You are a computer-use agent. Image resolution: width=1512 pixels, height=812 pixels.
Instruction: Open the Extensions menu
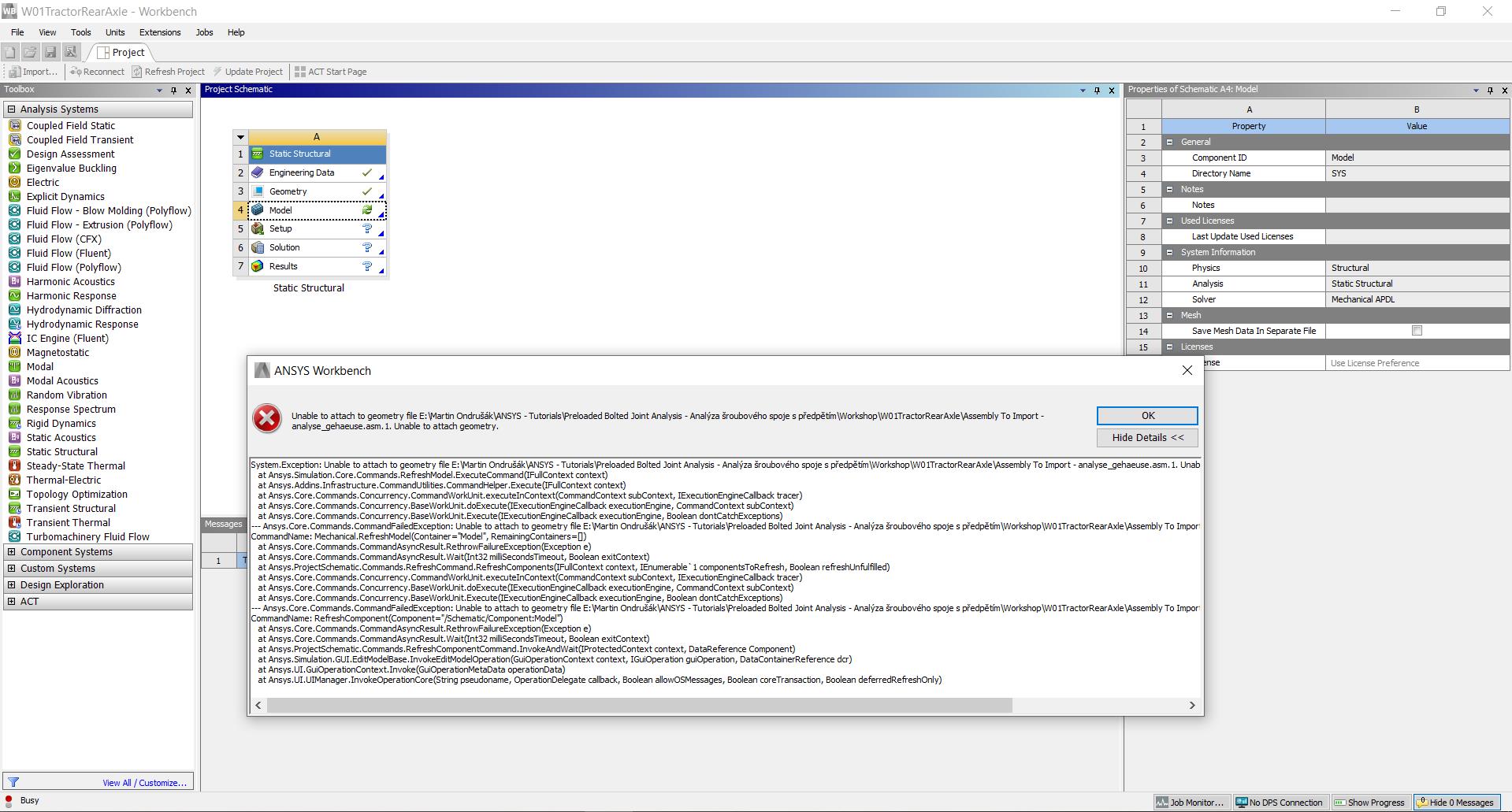160,32
